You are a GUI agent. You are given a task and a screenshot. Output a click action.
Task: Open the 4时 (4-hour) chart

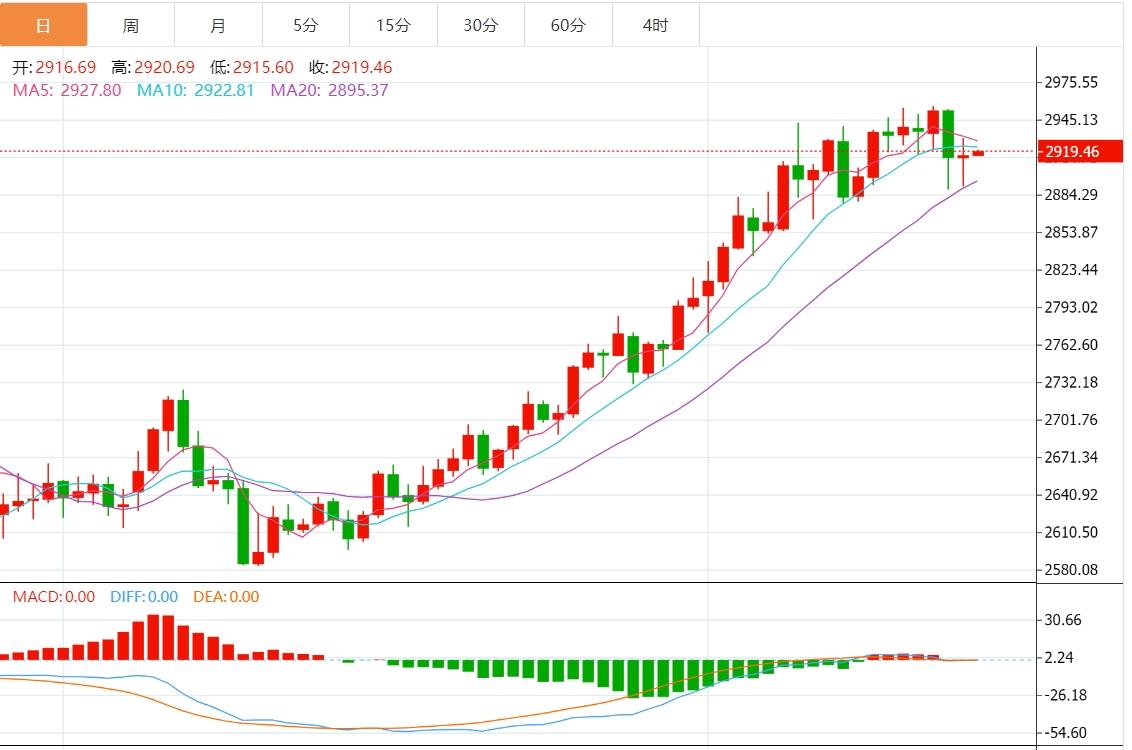653,25
